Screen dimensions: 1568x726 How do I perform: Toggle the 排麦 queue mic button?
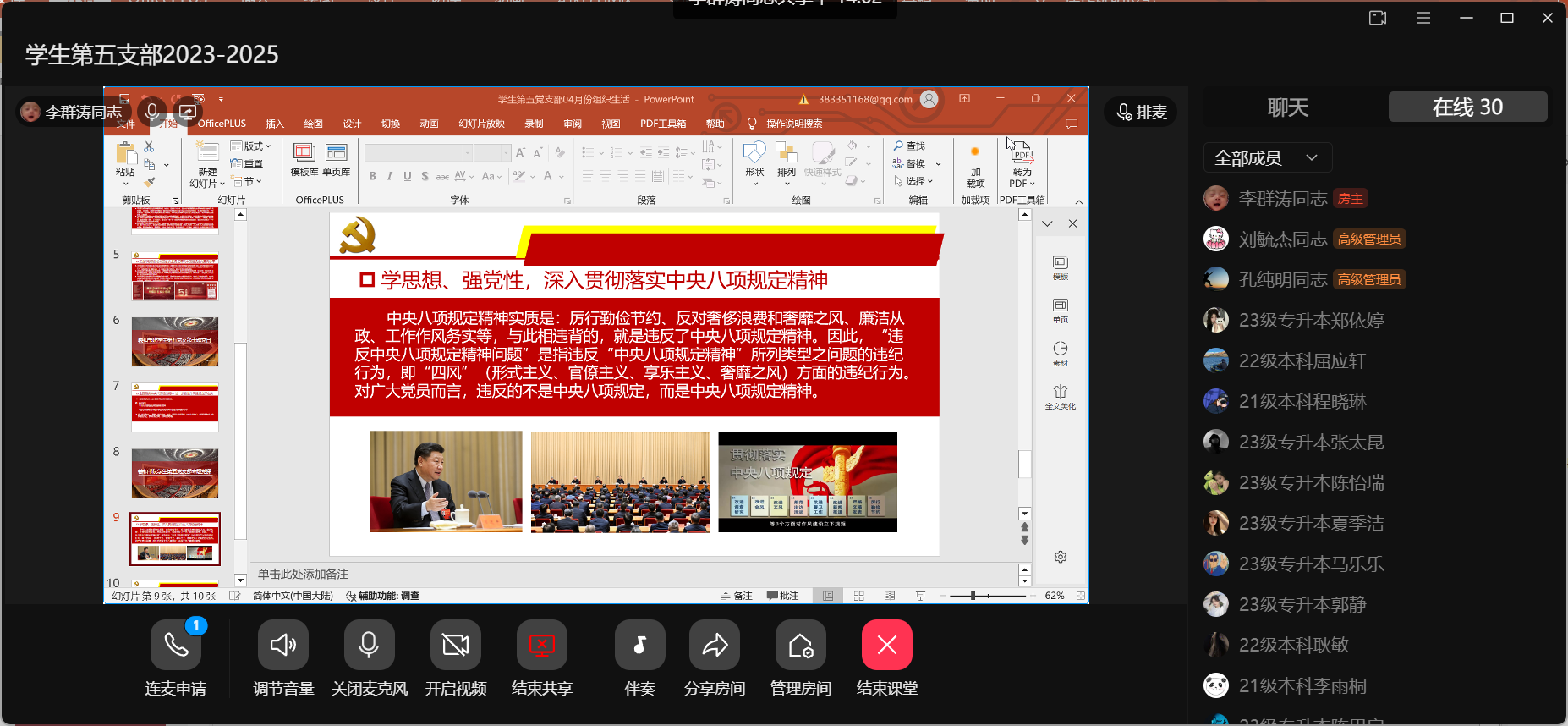(x=1141, y=112)
